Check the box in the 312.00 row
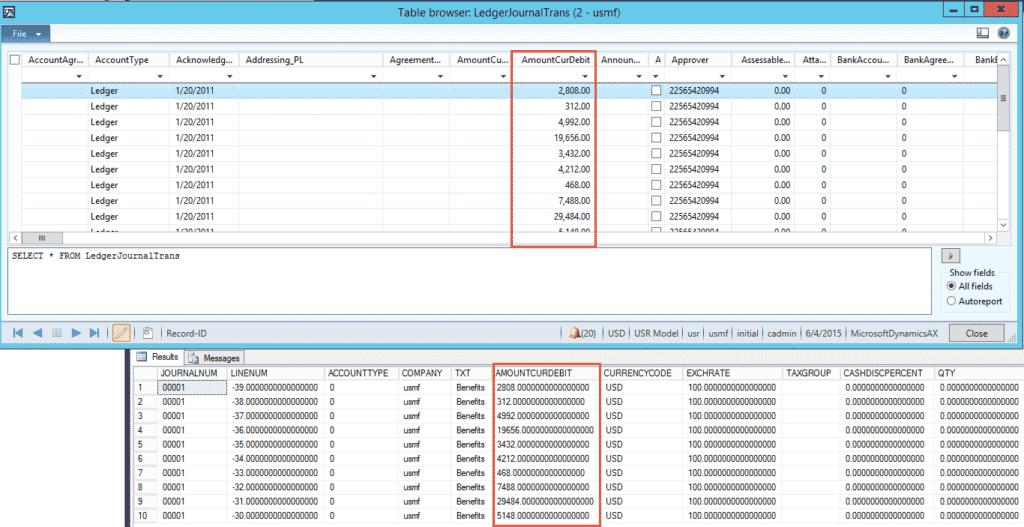The height and width of the screenshot is (527, 1024). pyautogui.click(x=656, y=106)
